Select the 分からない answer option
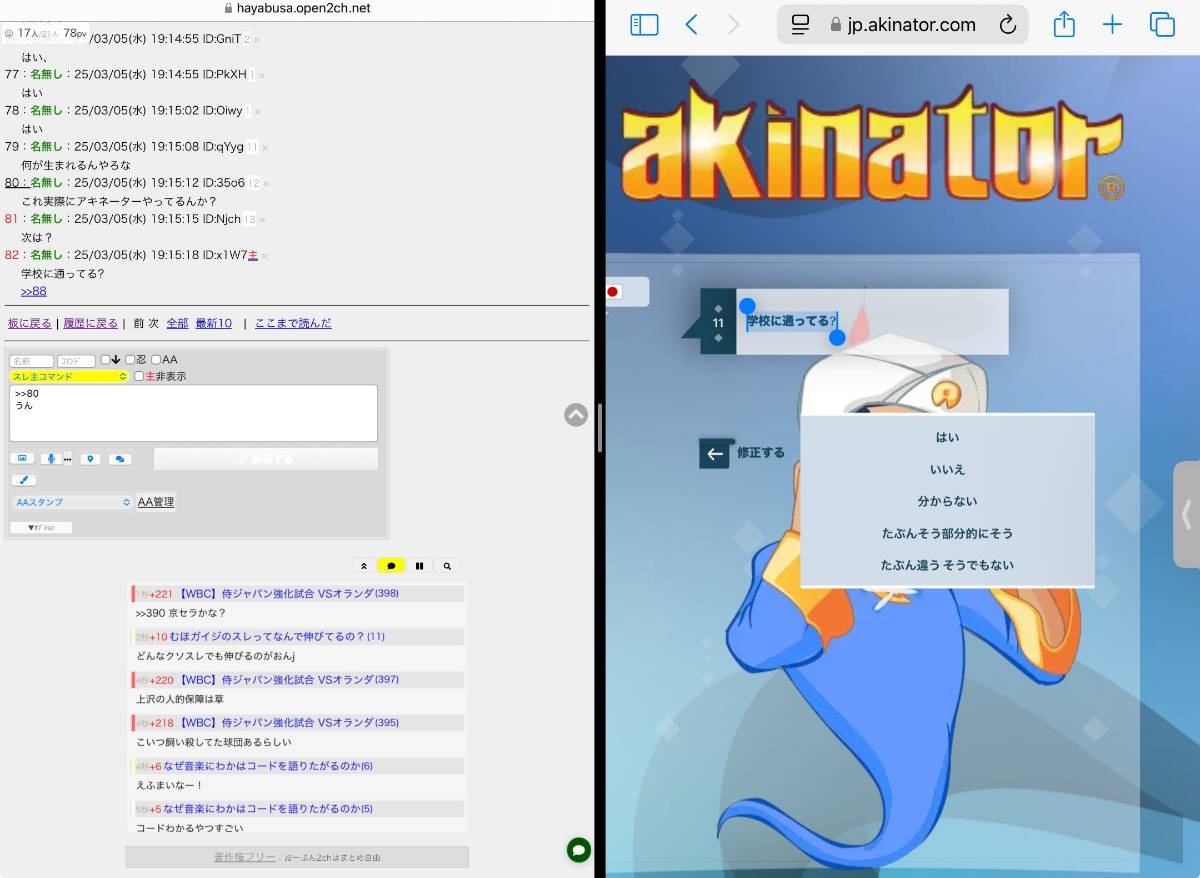Viewport: 1200px width, 878px height. (947, 501)
